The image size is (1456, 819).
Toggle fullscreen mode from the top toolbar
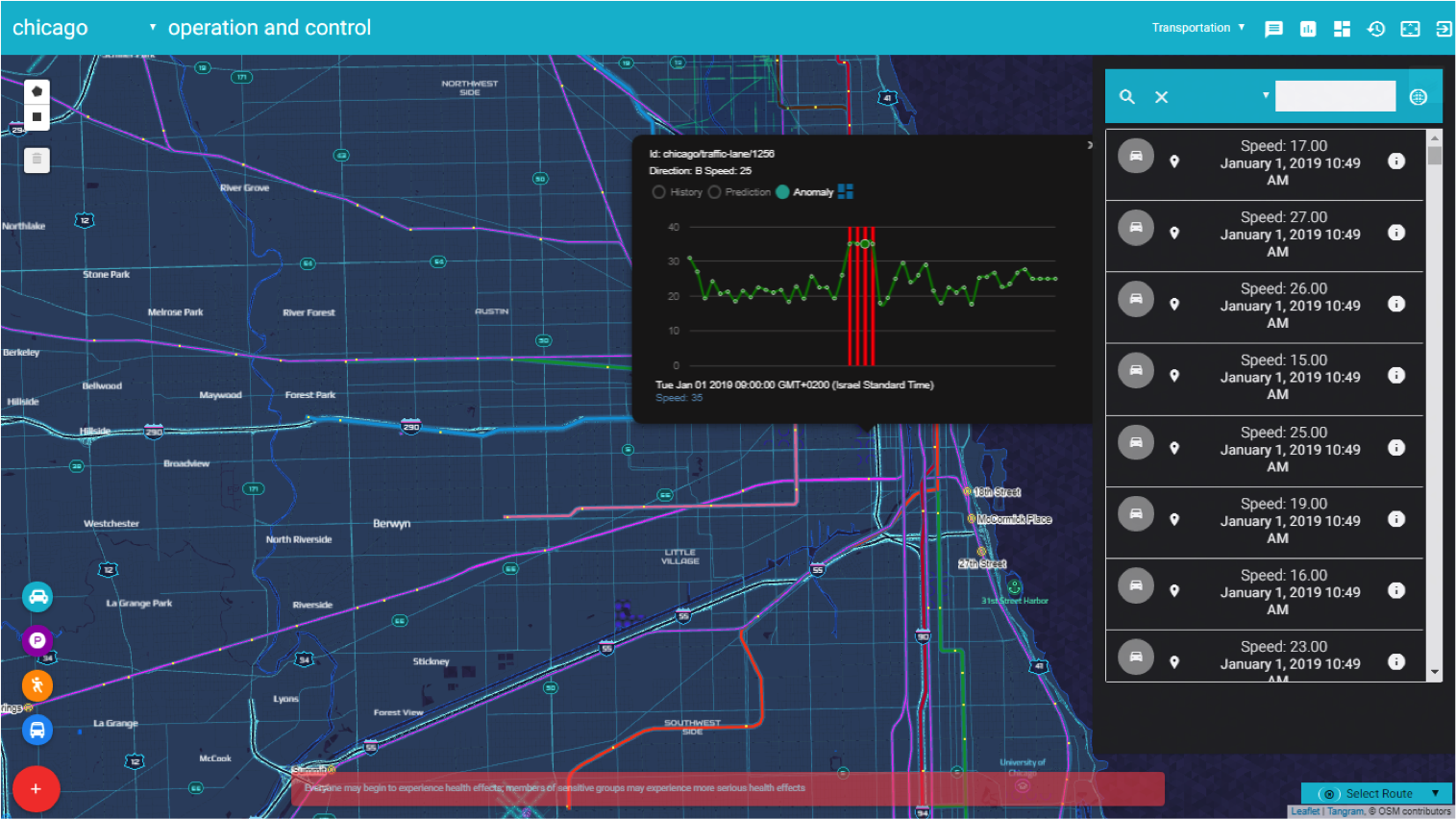(1409, 29)
